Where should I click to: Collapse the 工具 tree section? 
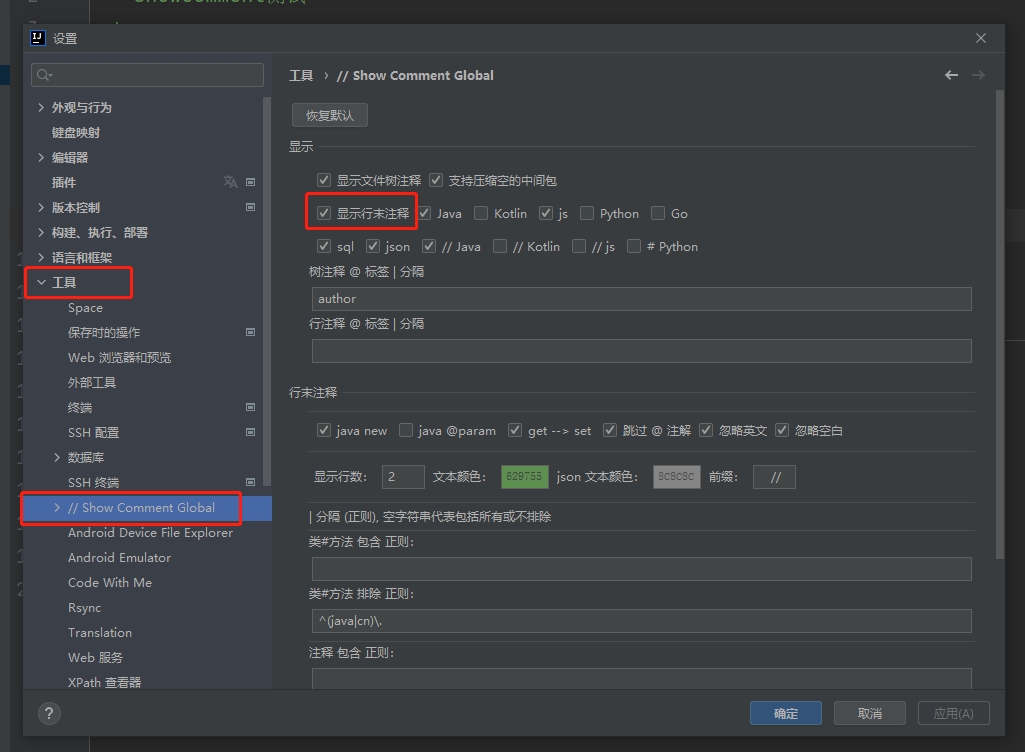[x=41, y=283]
